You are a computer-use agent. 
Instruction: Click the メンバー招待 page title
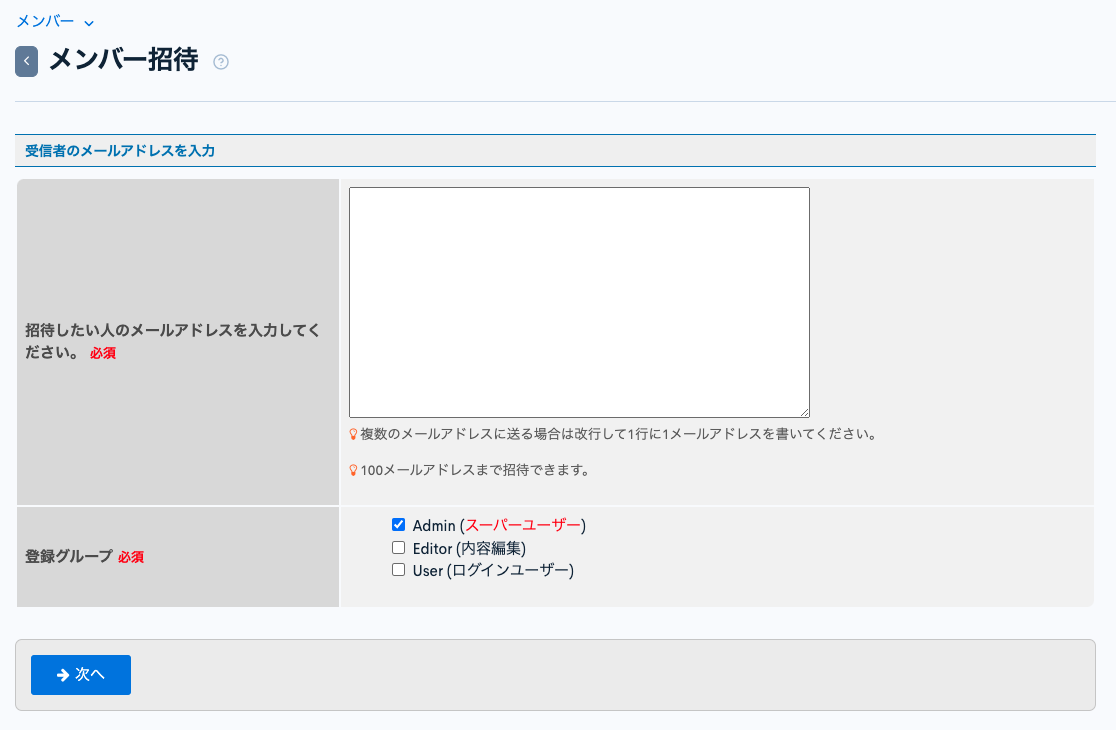click(x=123, y=60)
